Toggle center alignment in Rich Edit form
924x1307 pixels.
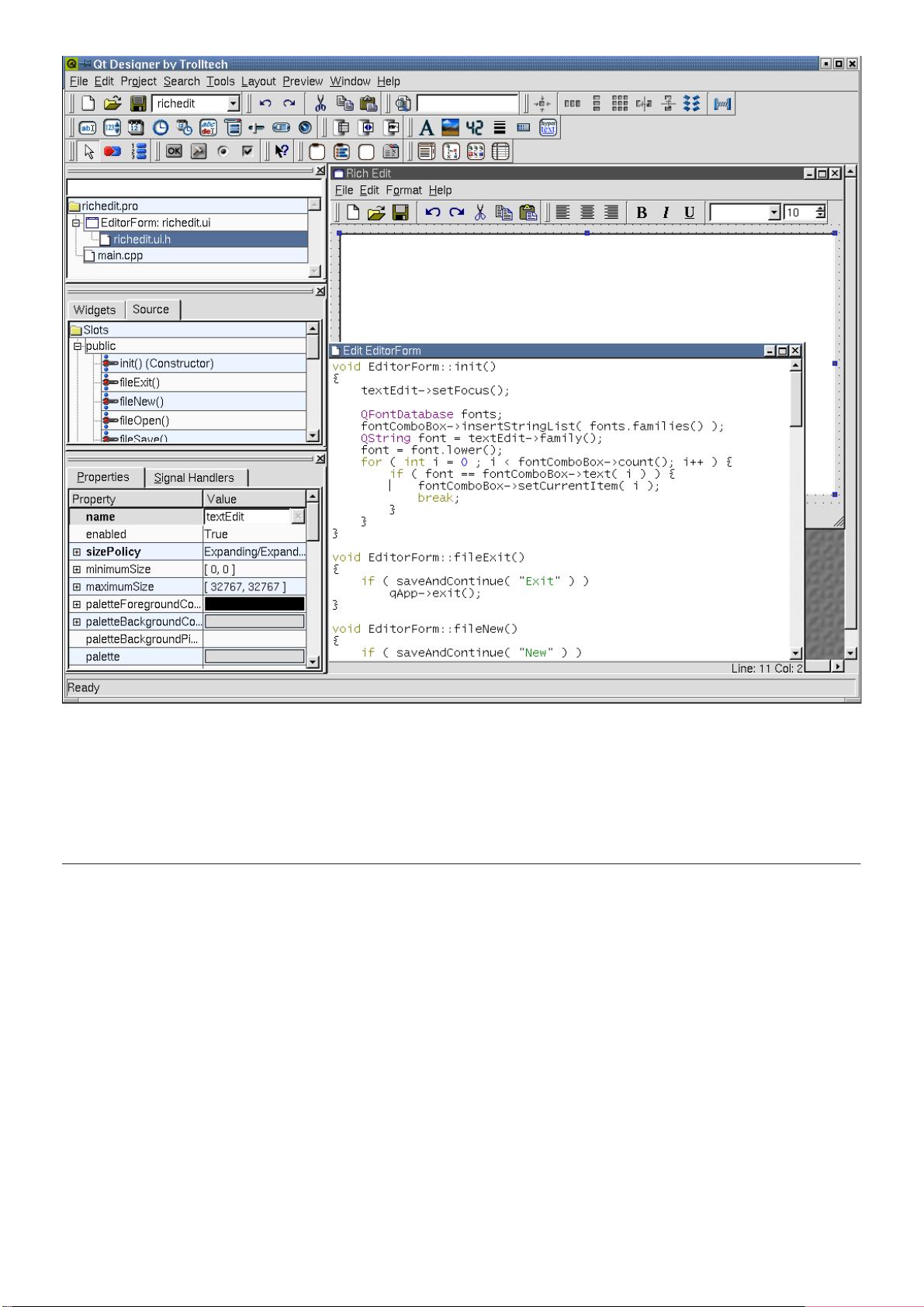pyautogui.click(x=587, y=212)
